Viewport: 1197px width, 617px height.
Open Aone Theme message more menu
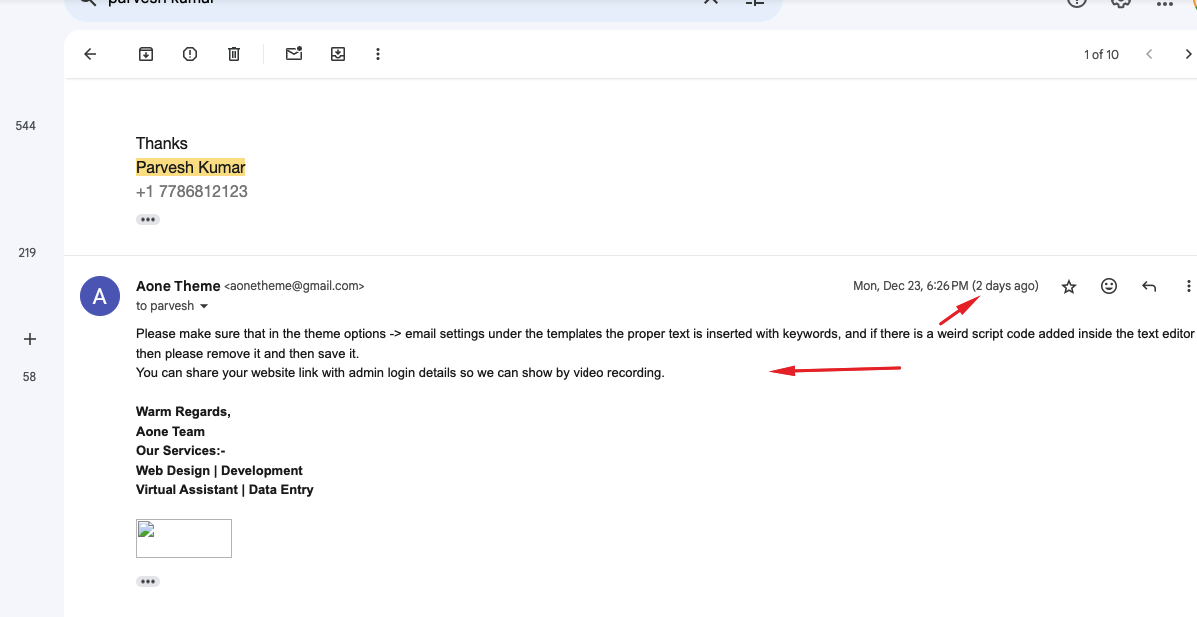[1189, 286]
